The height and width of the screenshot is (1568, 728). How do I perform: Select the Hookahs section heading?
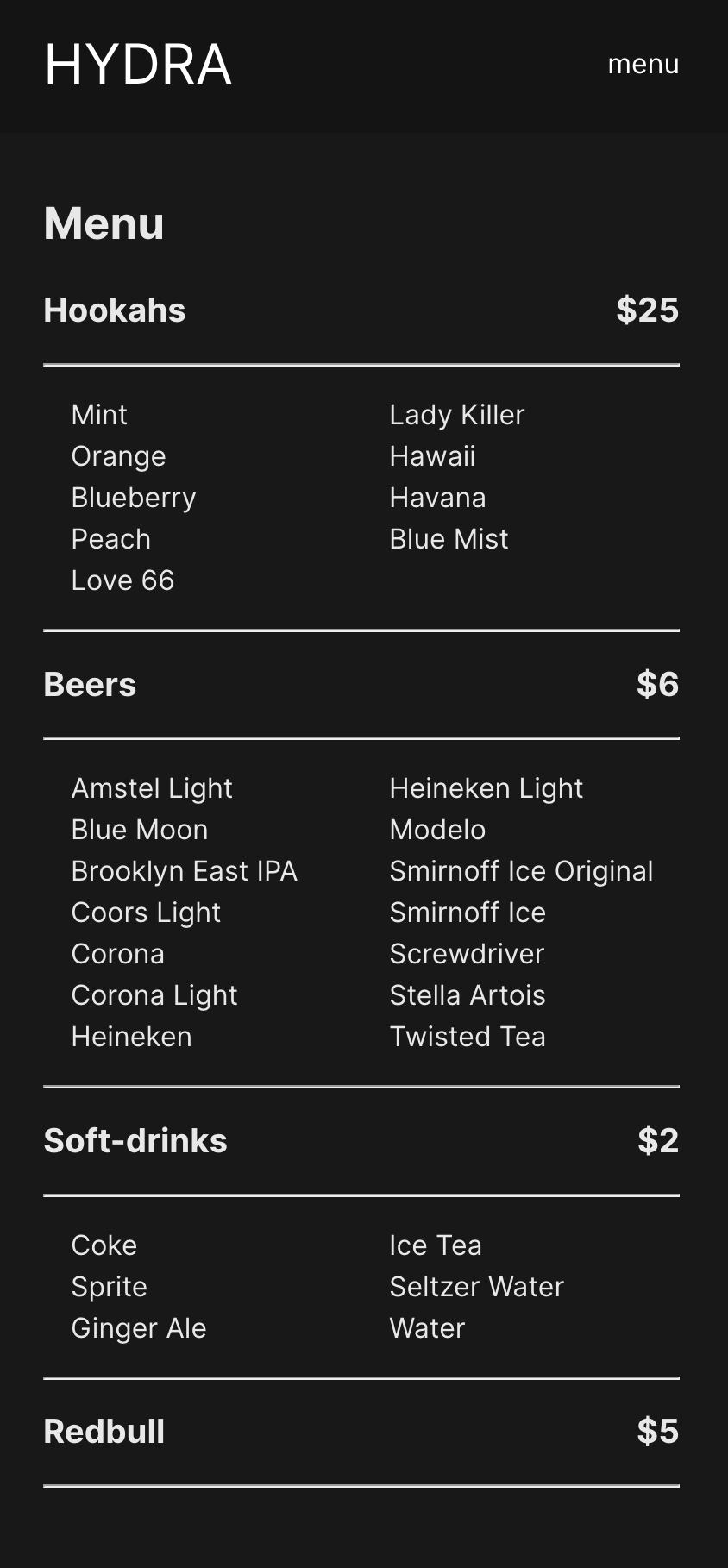click(x=115, y=310)
